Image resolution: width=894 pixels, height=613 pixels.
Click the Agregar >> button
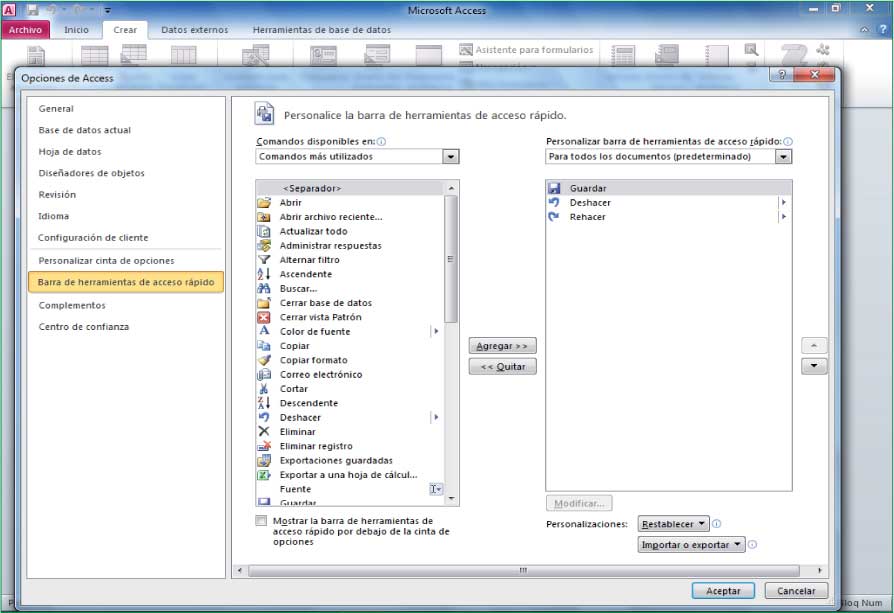(502, 346)
